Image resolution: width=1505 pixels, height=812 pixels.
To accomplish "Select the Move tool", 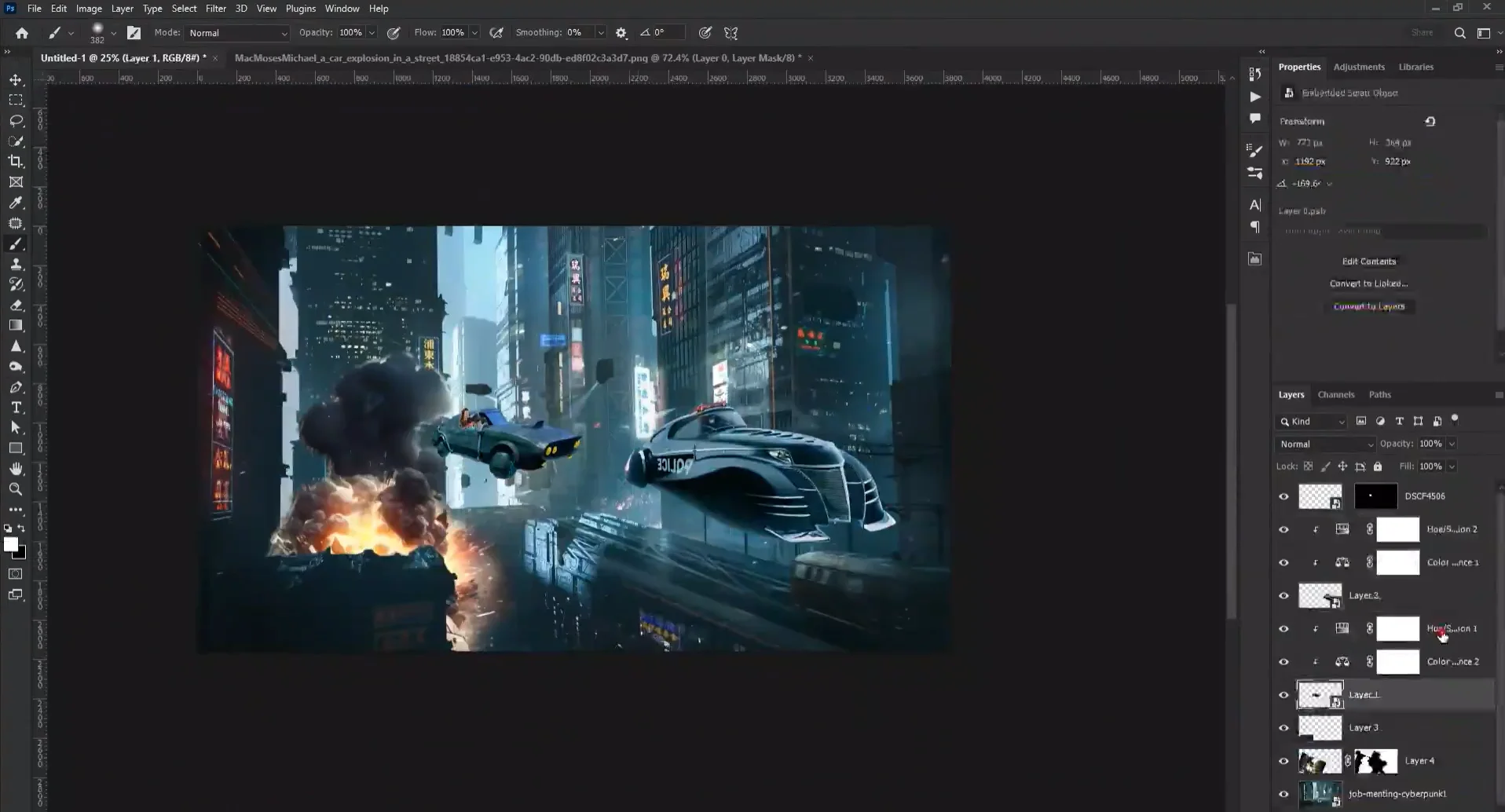I will pyautogui.click(x=16, y=80).
